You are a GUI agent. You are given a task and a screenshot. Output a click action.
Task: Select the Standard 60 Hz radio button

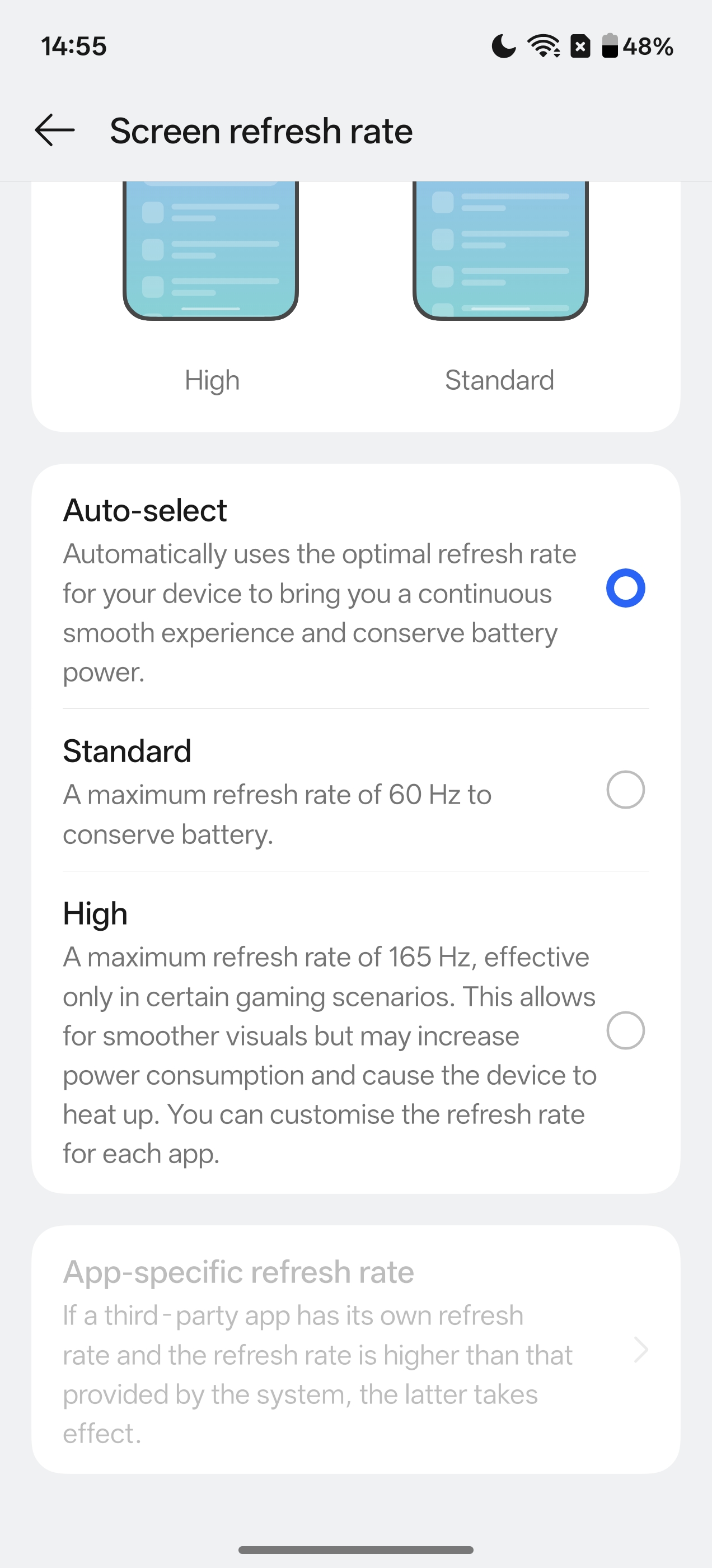(625, 790)
